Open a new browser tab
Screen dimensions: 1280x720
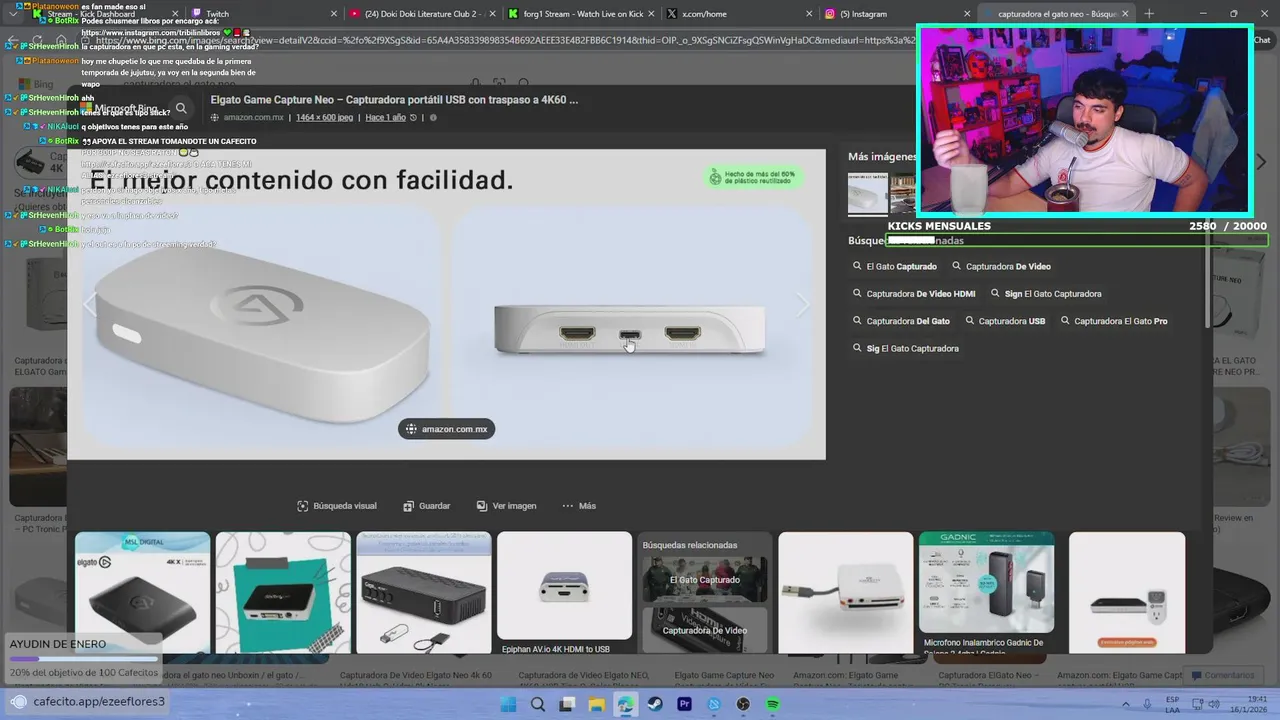click(x=1149, y=14)
